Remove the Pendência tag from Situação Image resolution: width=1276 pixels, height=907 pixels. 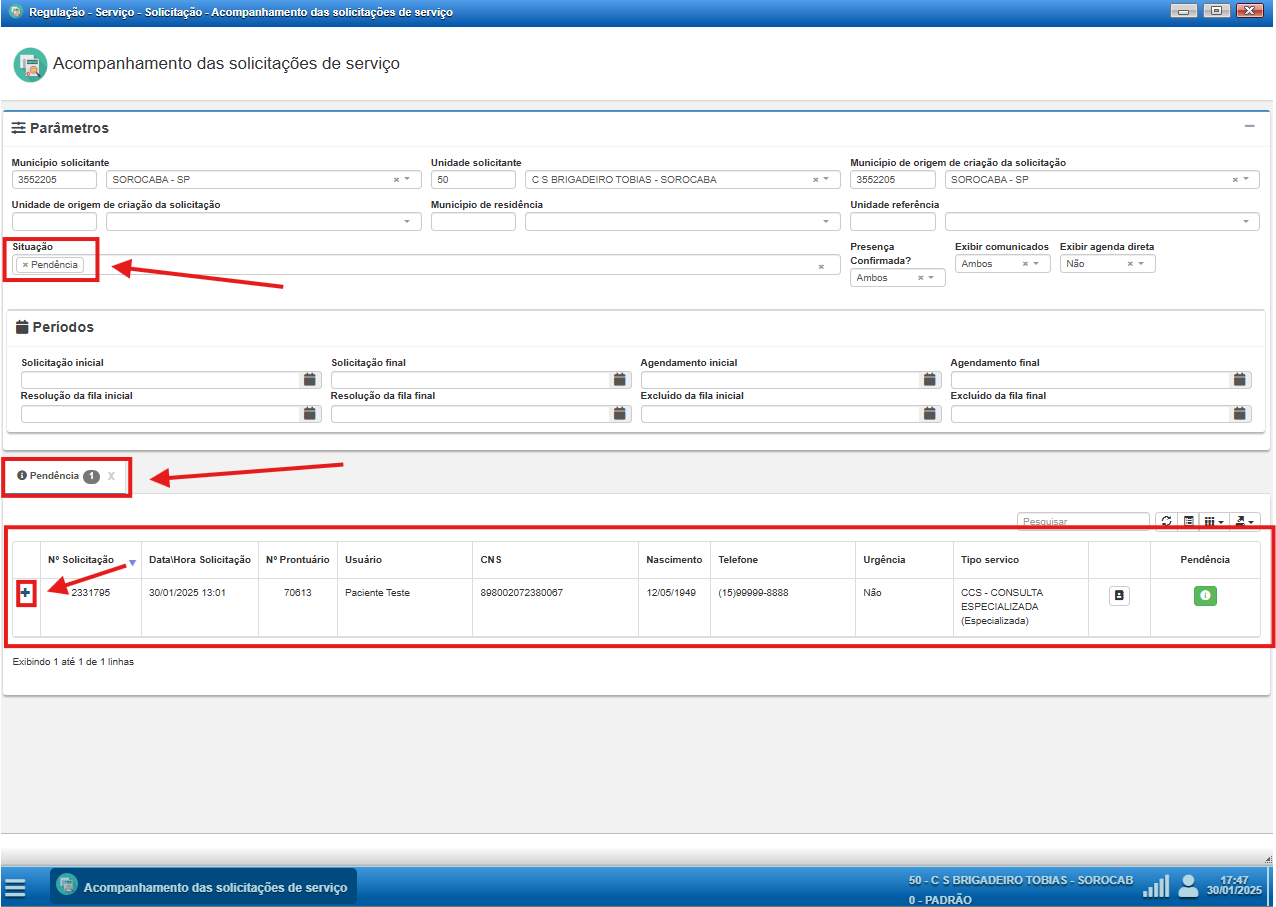25,265
